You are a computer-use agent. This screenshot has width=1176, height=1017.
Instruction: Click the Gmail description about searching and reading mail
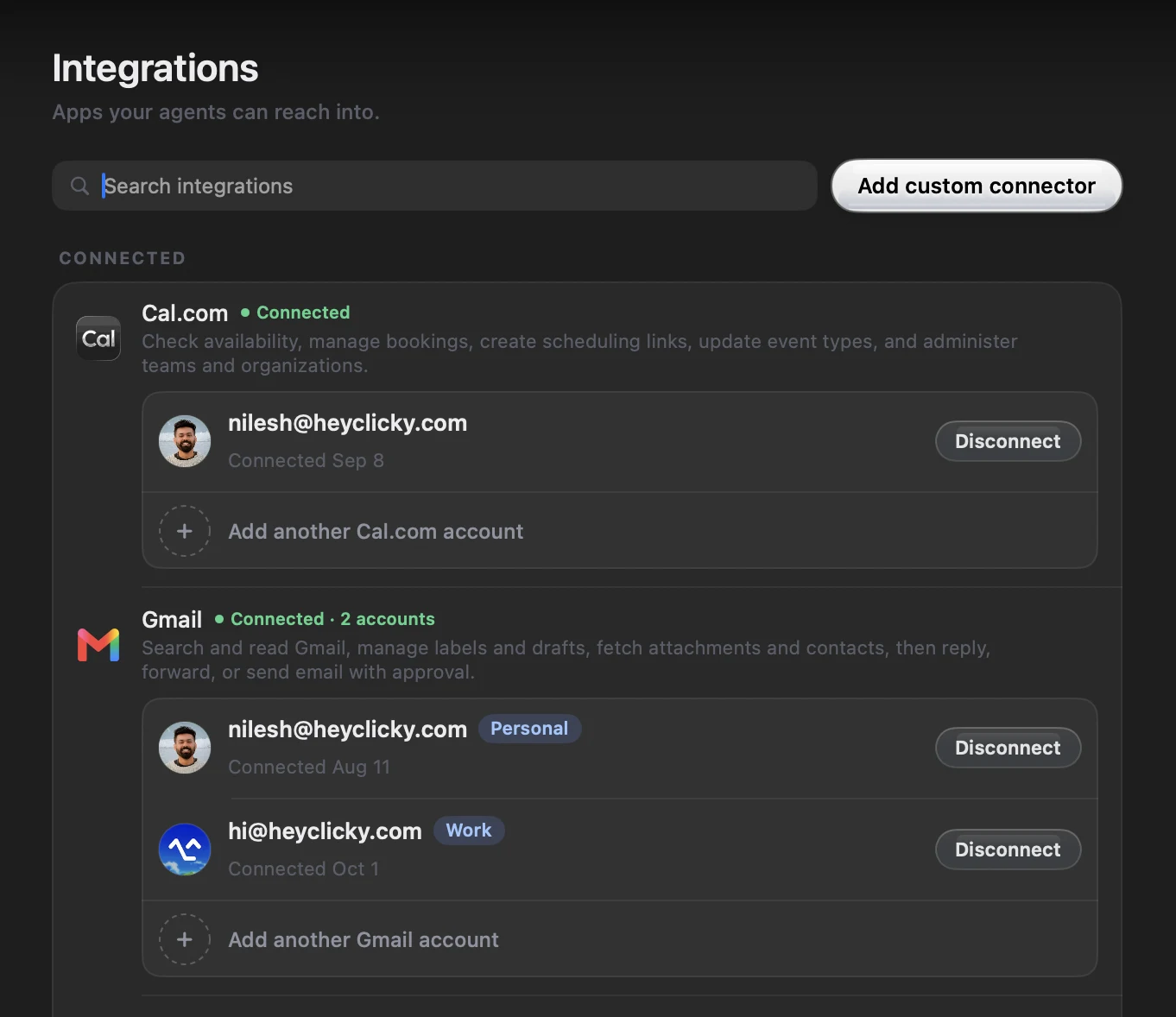(566, 660)
